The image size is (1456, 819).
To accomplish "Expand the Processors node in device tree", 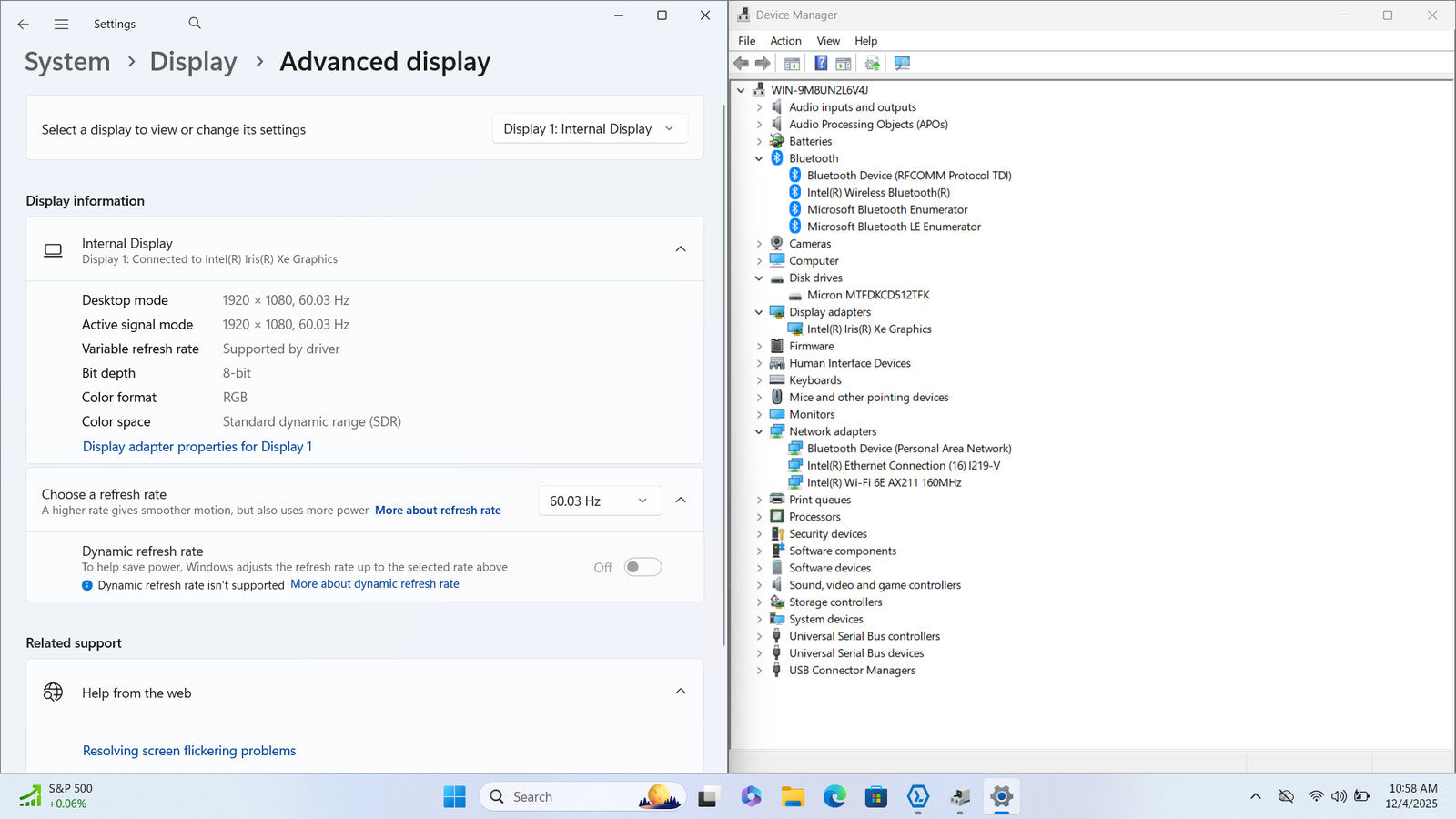I will 759,517.
